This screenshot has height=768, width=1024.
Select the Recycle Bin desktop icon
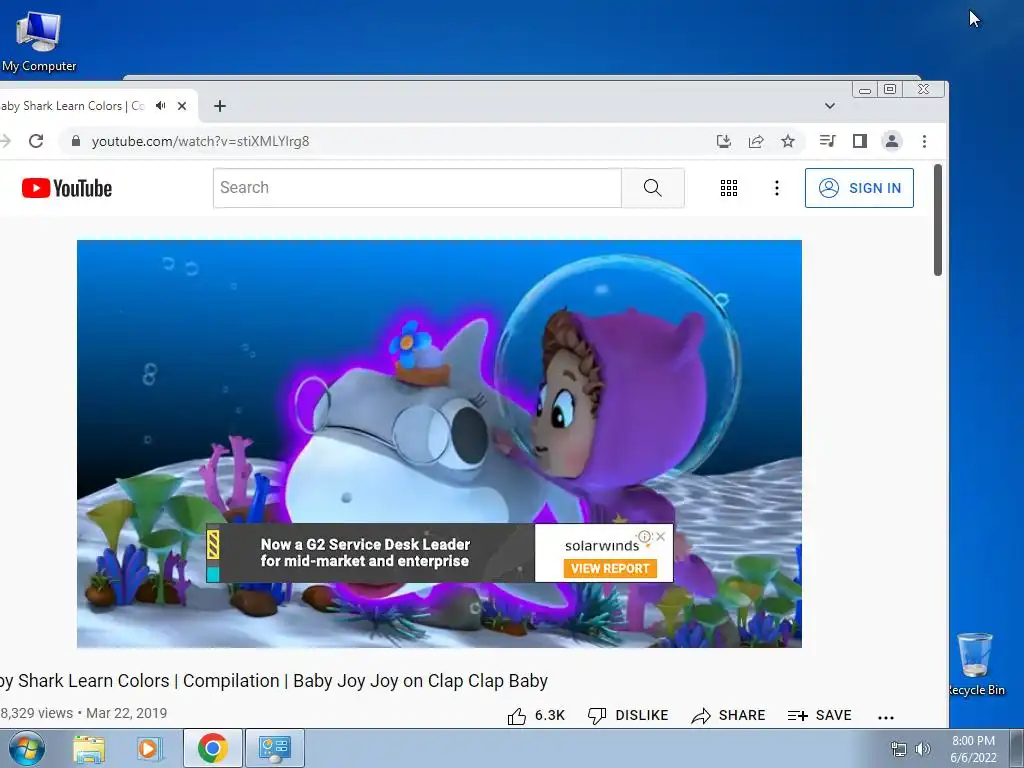pos(976,664)
